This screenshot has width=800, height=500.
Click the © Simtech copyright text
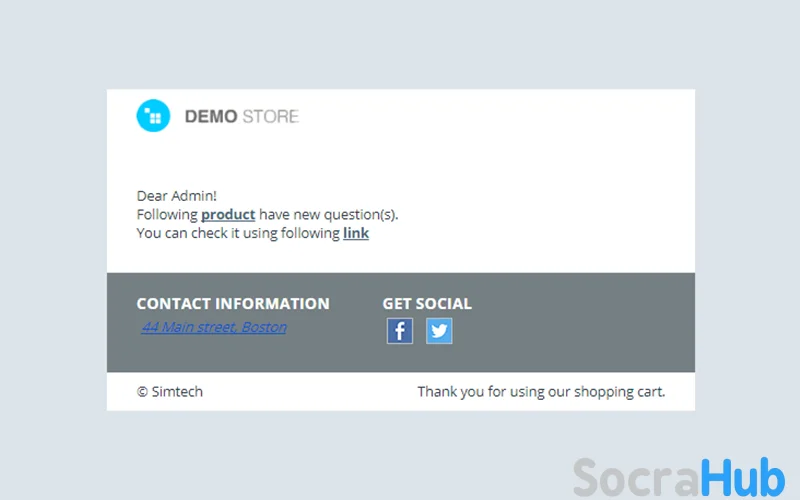pos(170,392)
